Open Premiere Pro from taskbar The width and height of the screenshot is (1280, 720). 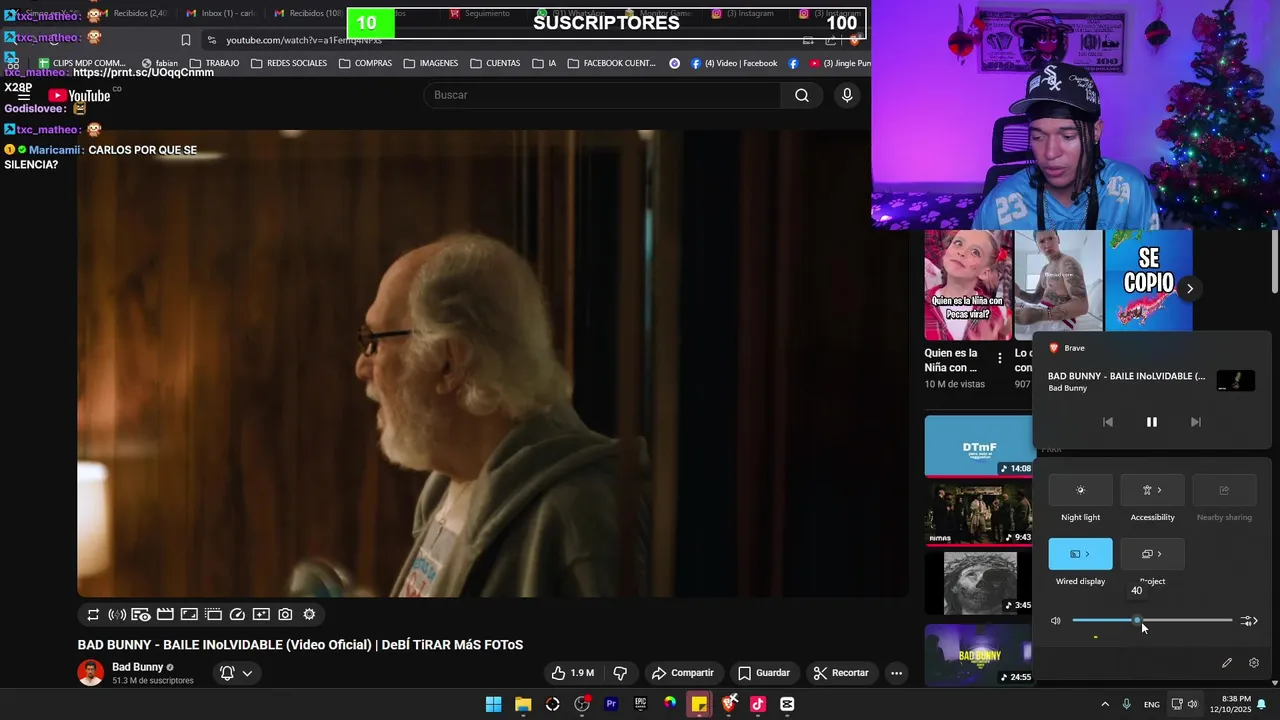click(x=611, y=704)
